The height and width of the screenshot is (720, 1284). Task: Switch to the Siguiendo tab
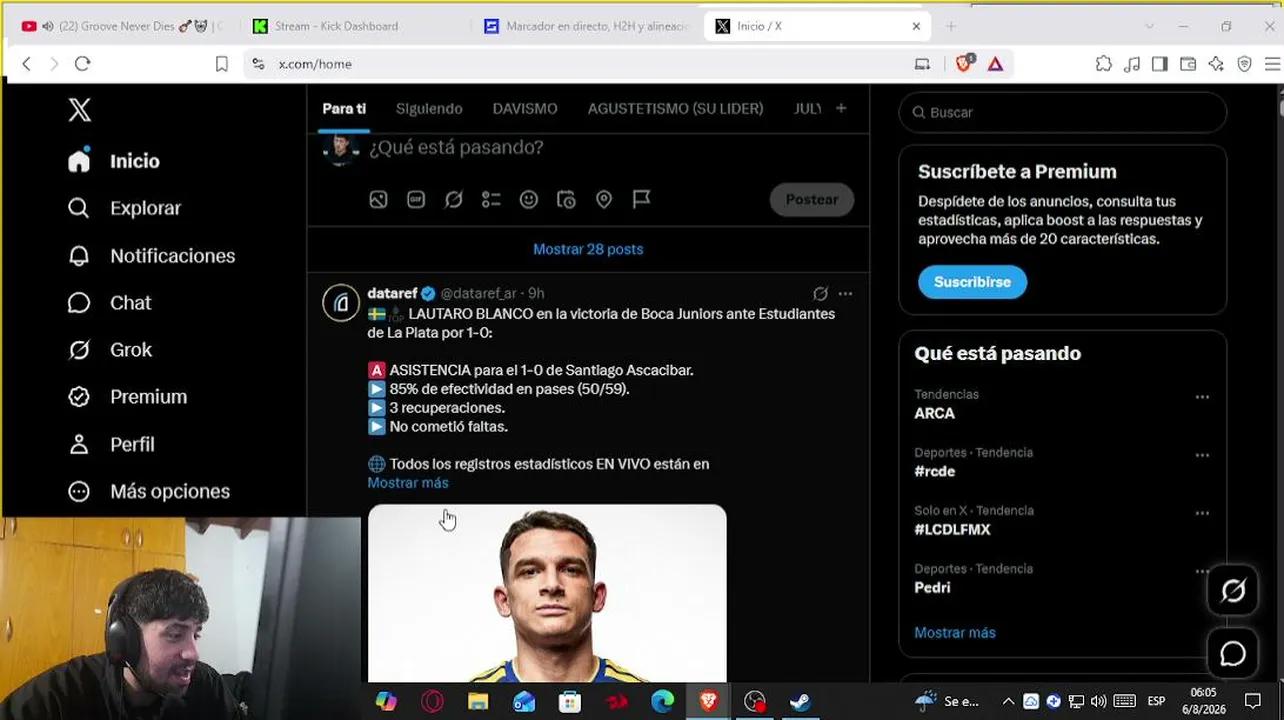point(429,108)
